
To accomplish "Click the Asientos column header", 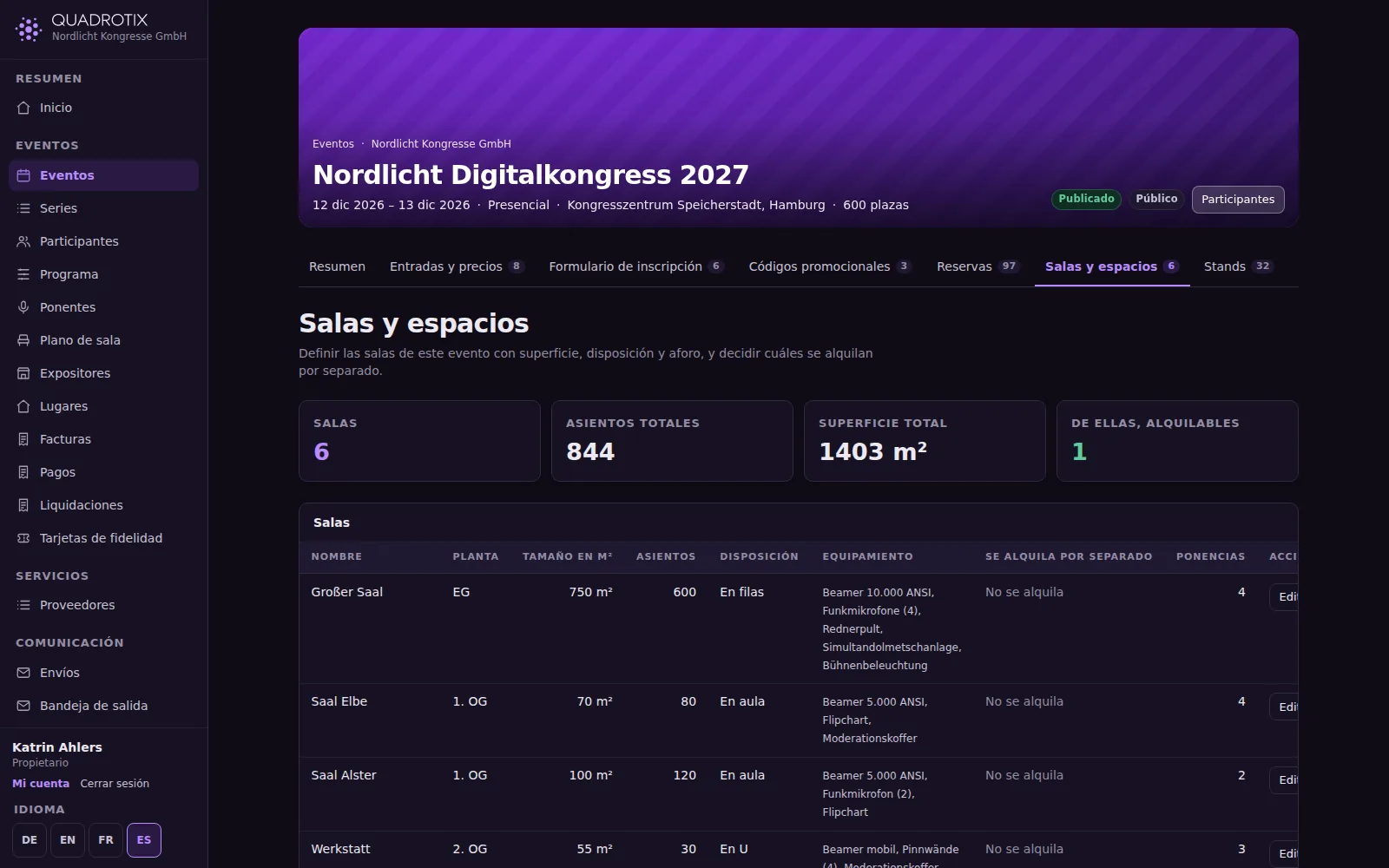I will pos(666,556).
